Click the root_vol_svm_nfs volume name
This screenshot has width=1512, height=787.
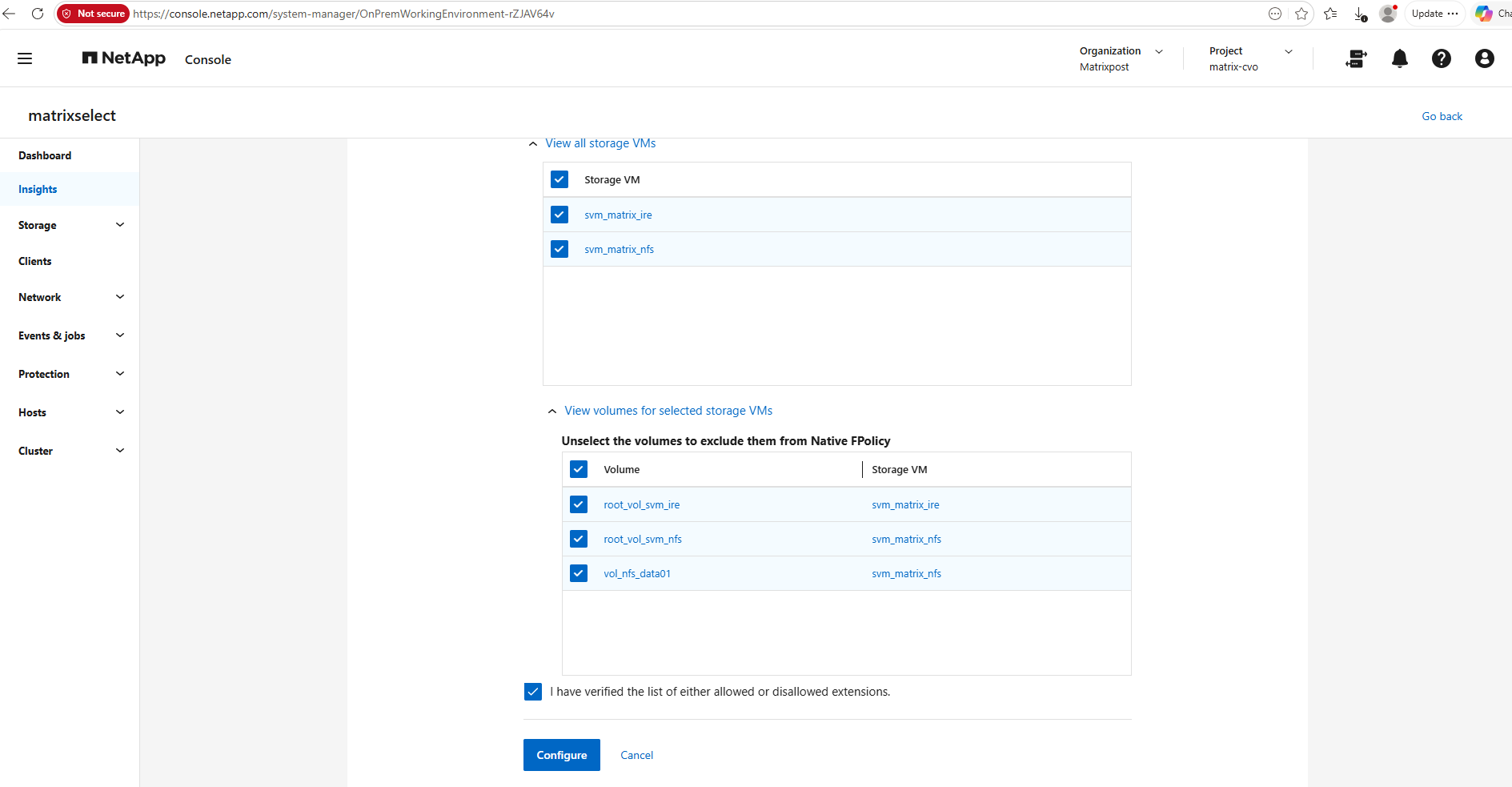(x=643, y=540)
